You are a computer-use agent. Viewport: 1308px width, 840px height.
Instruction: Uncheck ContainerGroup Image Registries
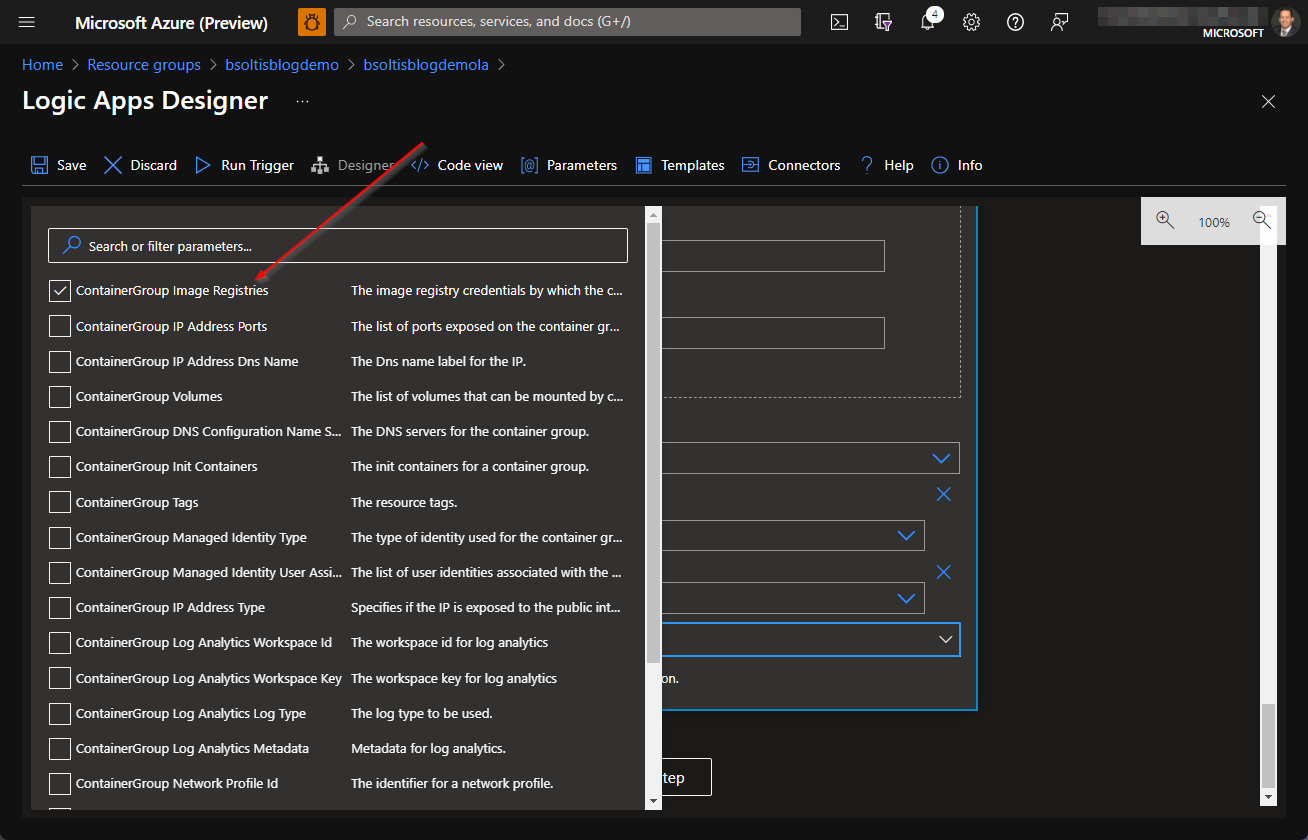tap(59, 290)
